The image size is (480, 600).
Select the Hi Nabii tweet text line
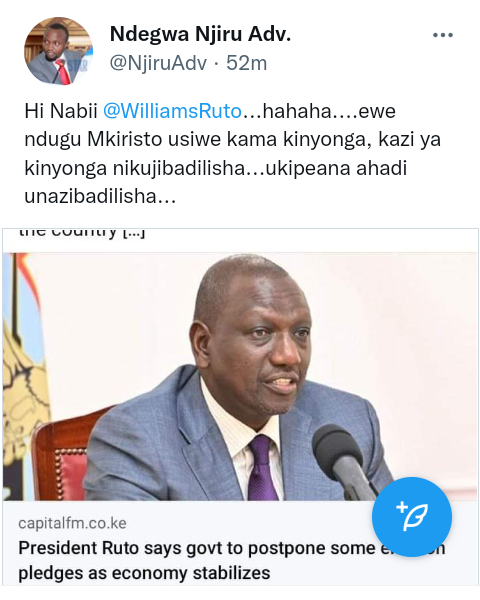(x=210, y=111)
